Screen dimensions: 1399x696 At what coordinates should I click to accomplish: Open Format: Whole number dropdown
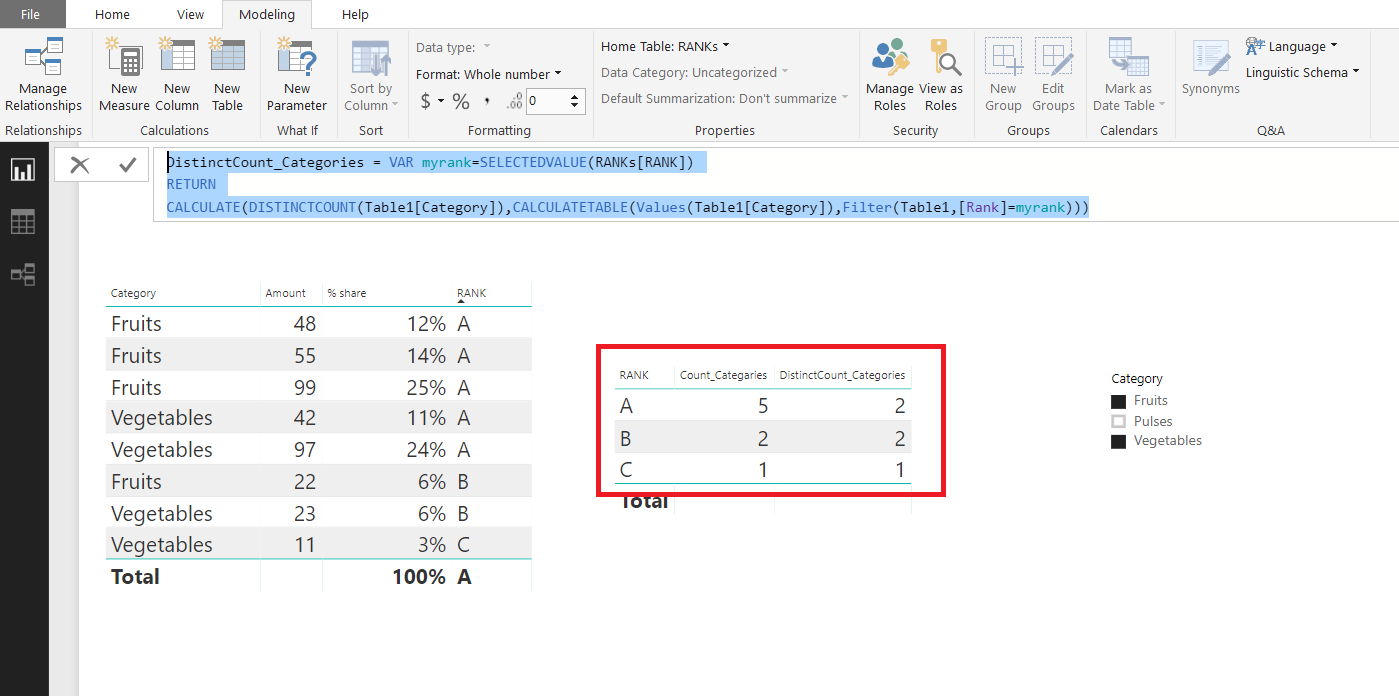pos(489,74)
